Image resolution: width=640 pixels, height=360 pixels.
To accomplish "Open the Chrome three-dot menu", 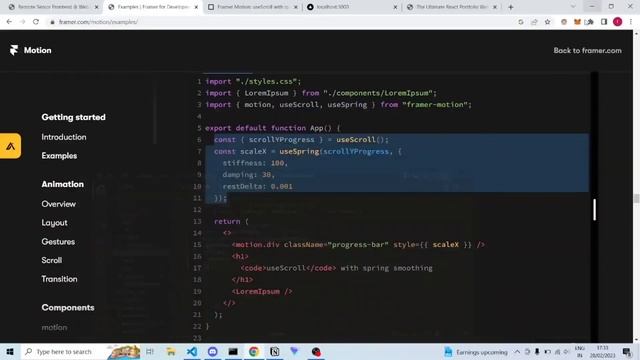I will pyautogui.click(x=631, y=22).
